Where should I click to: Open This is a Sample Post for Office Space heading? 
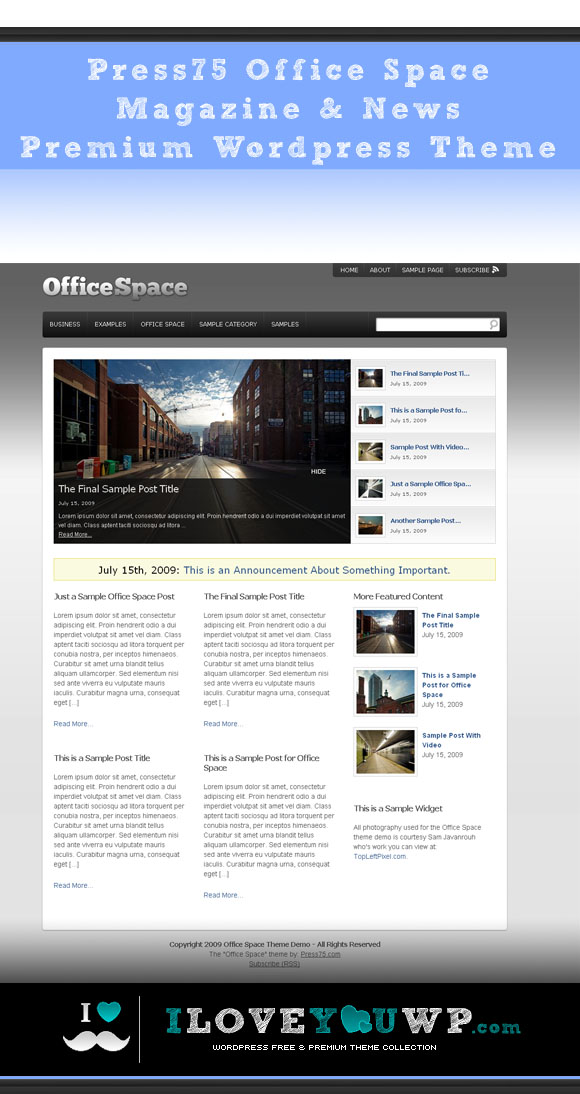(x=262, y=763)
